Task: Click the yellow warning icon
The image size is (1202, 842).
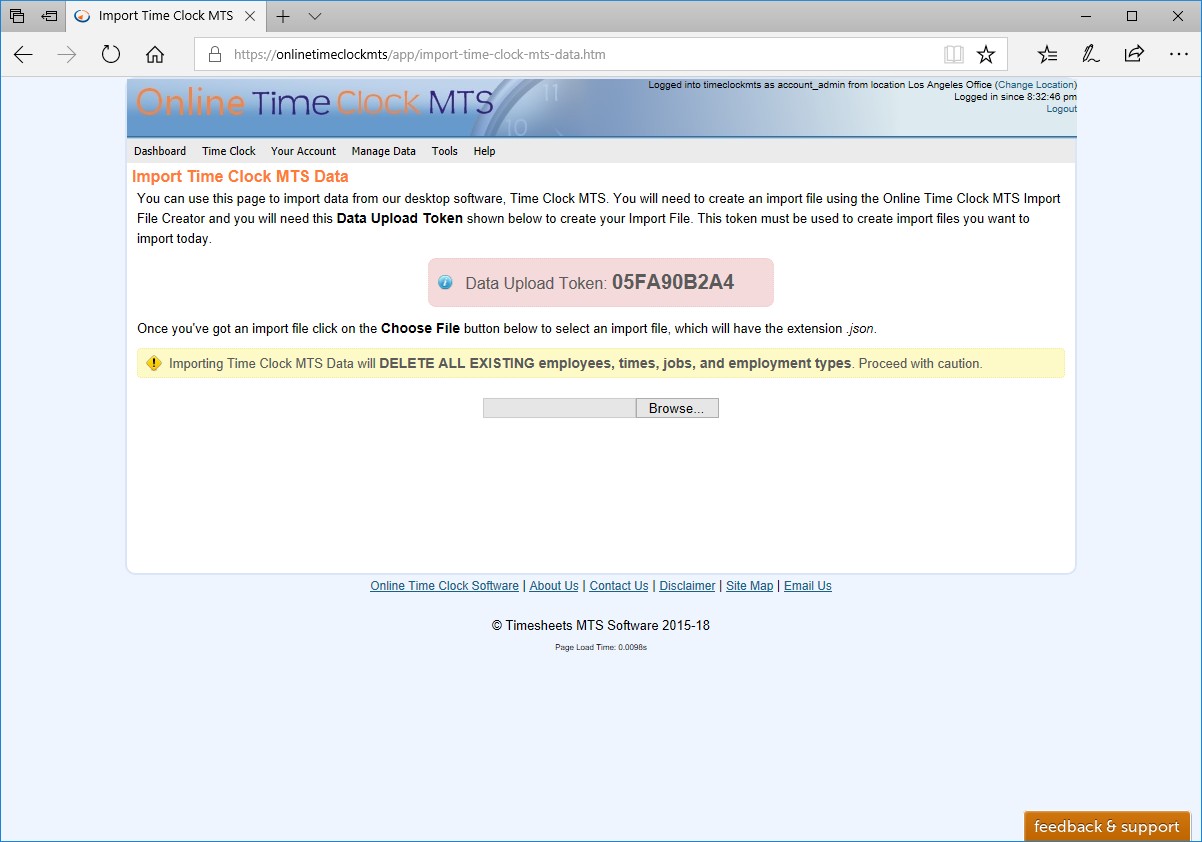Action: (153, 363)
